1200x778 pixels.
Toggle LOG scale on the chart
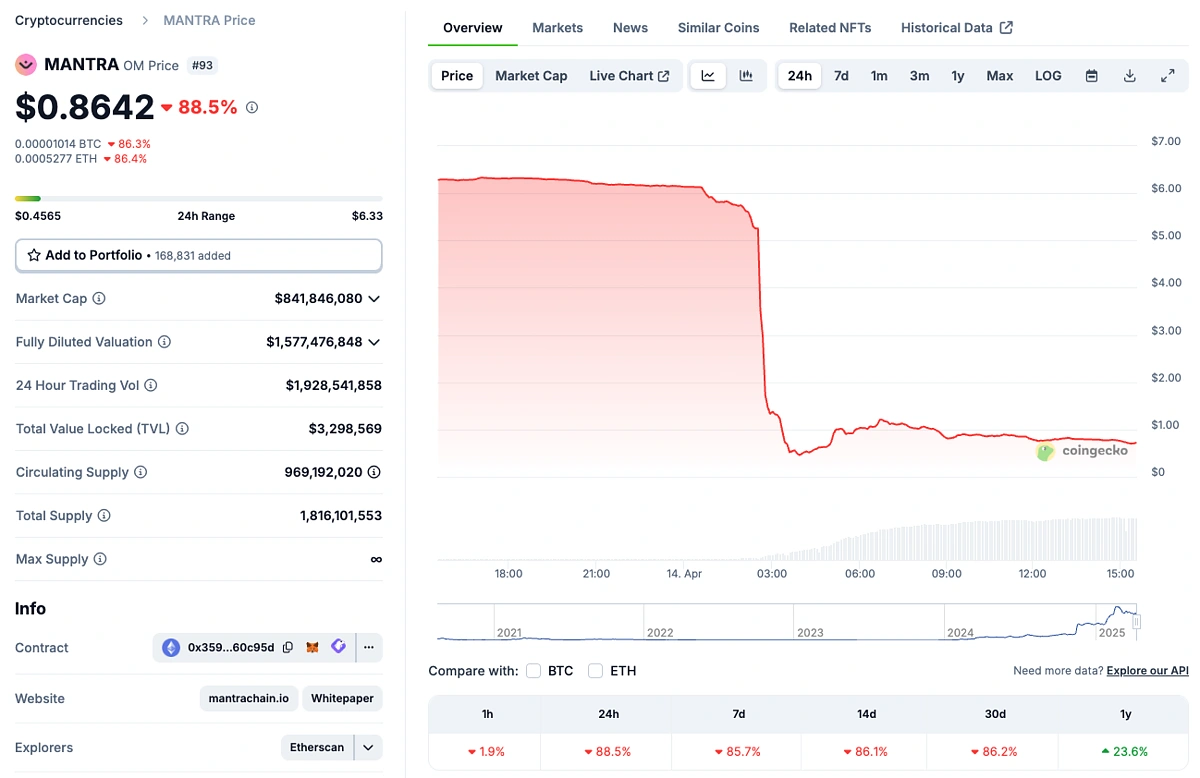pos(1047,75)
